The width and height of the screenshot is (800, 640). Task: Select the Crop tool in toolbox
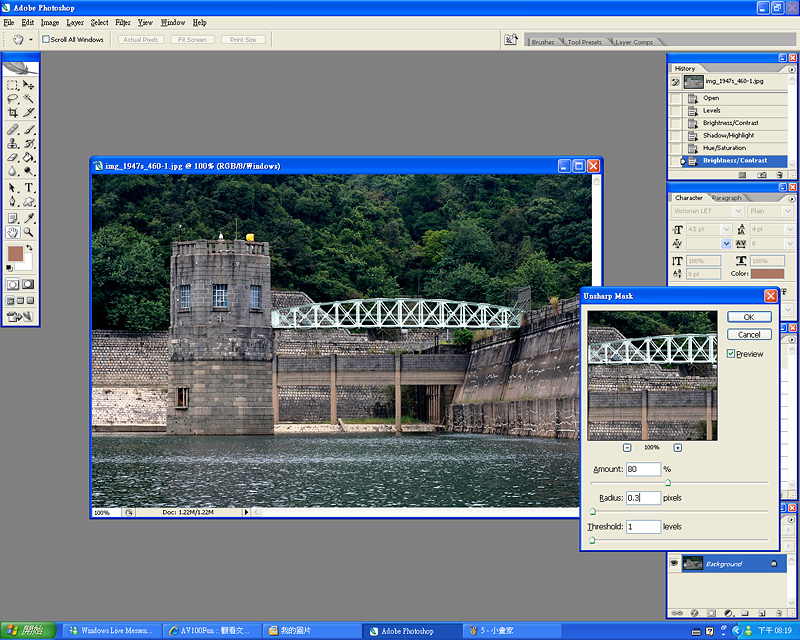[x=13, y=113]
